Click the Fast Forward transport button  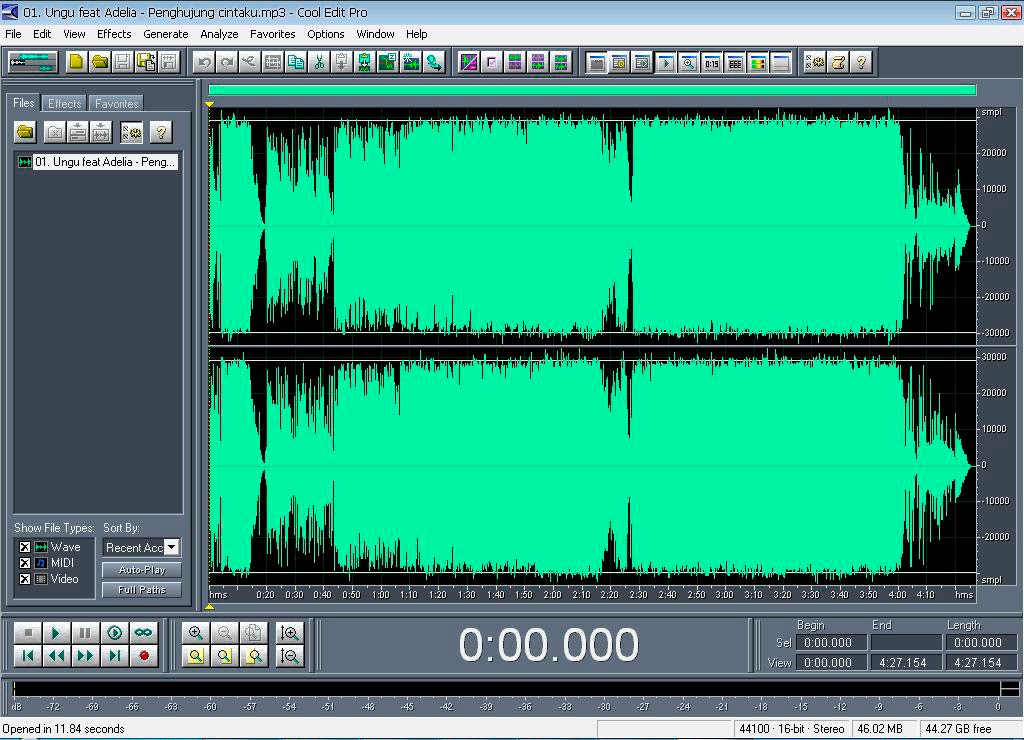tap(85, 656)
